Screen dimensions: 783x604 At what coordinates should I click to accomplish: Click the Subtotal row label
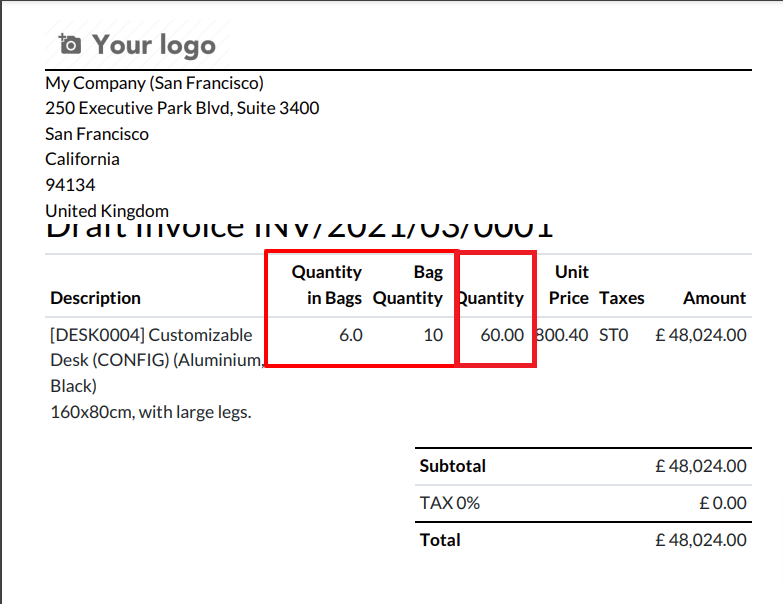click(452, 466)
